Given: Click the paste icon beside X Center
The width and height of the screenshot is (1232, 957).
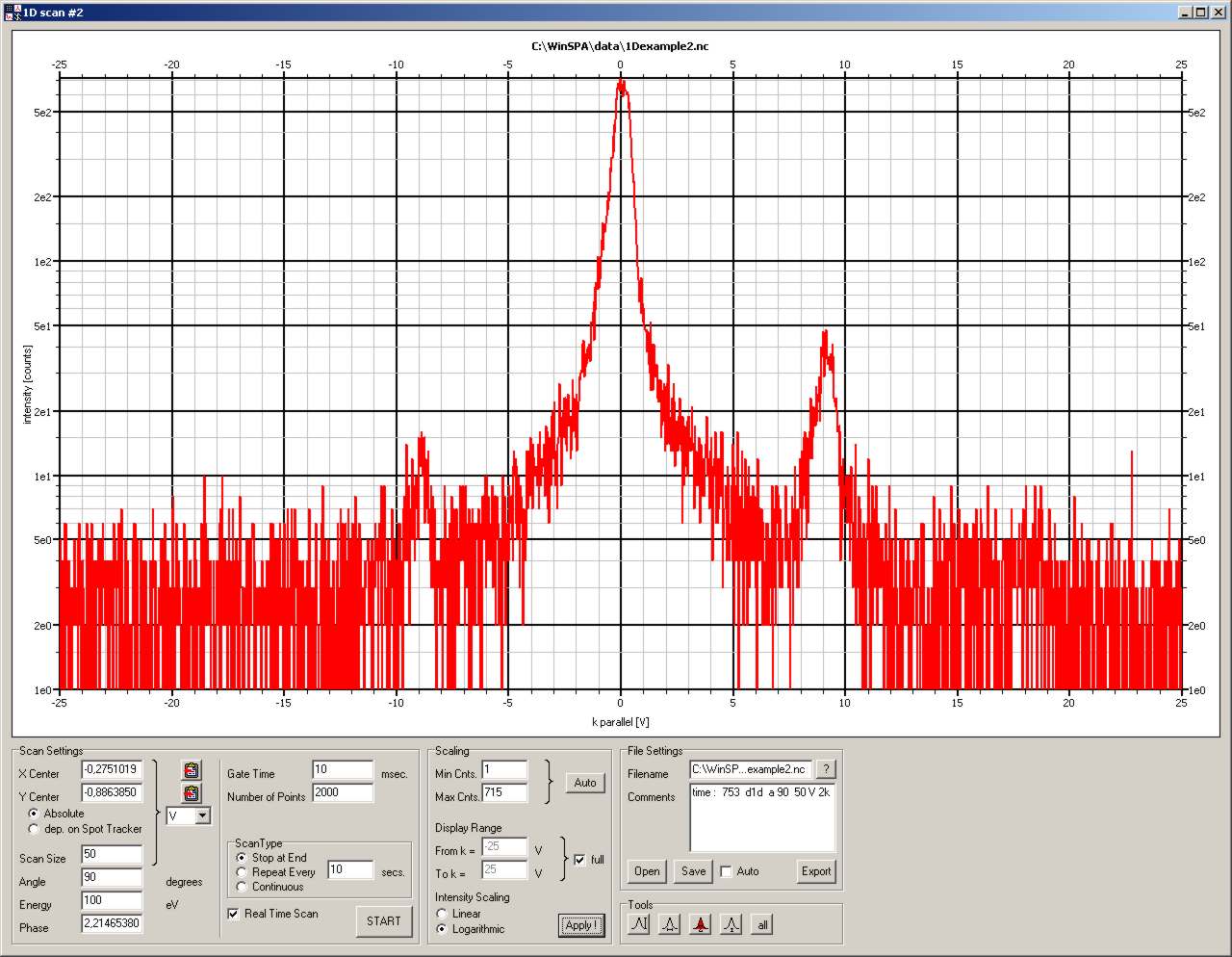Looking at the screenshot, I should coord(192,770).
